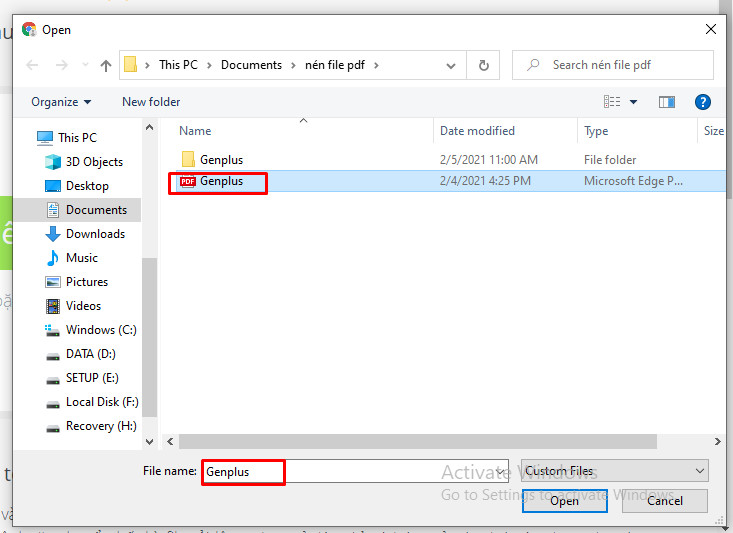Sort files by Size column
This screenshot has height=533, width=733.
(x=713, y=131)
